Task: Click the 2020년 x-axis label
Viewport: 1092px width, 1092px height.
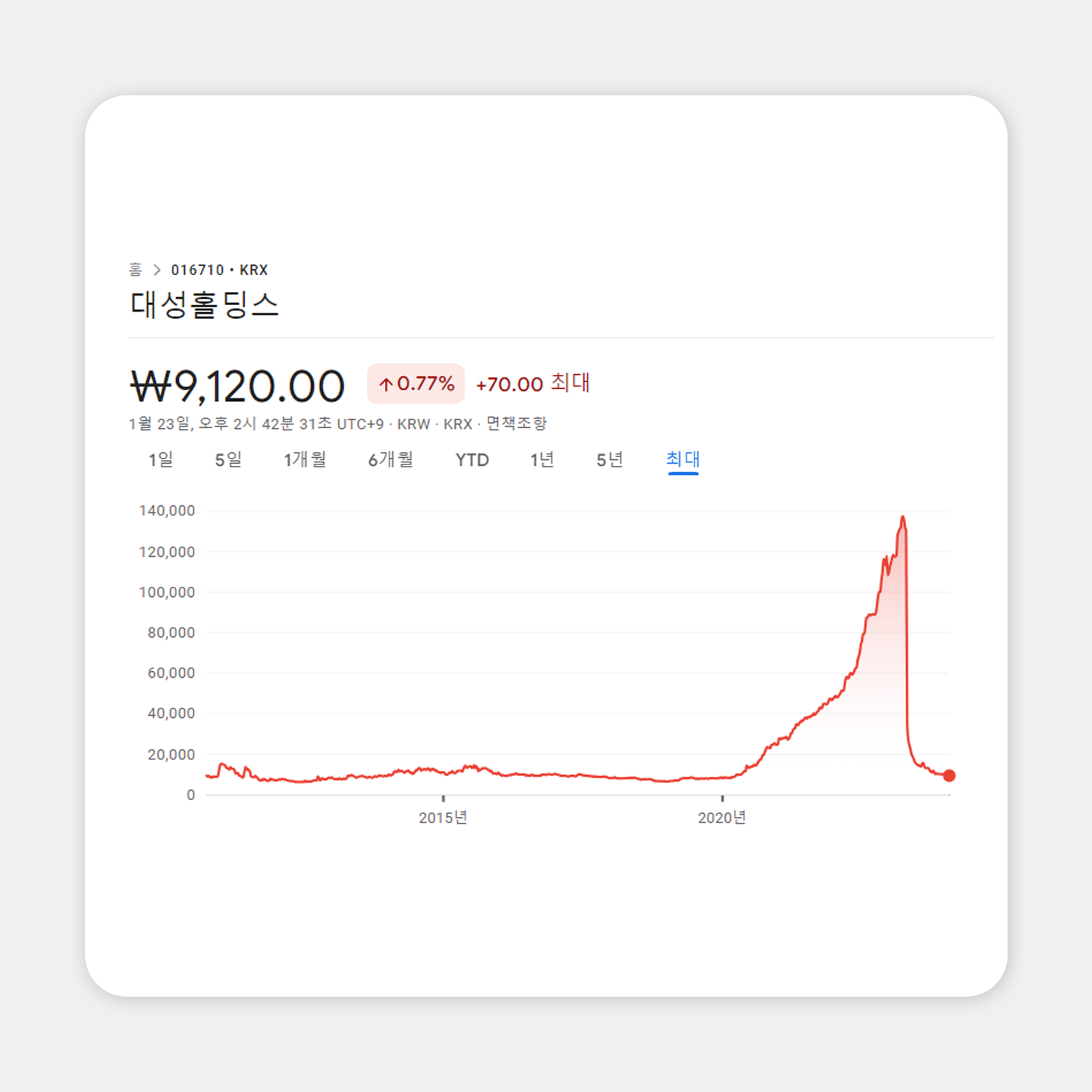Action: click(722, 818)
